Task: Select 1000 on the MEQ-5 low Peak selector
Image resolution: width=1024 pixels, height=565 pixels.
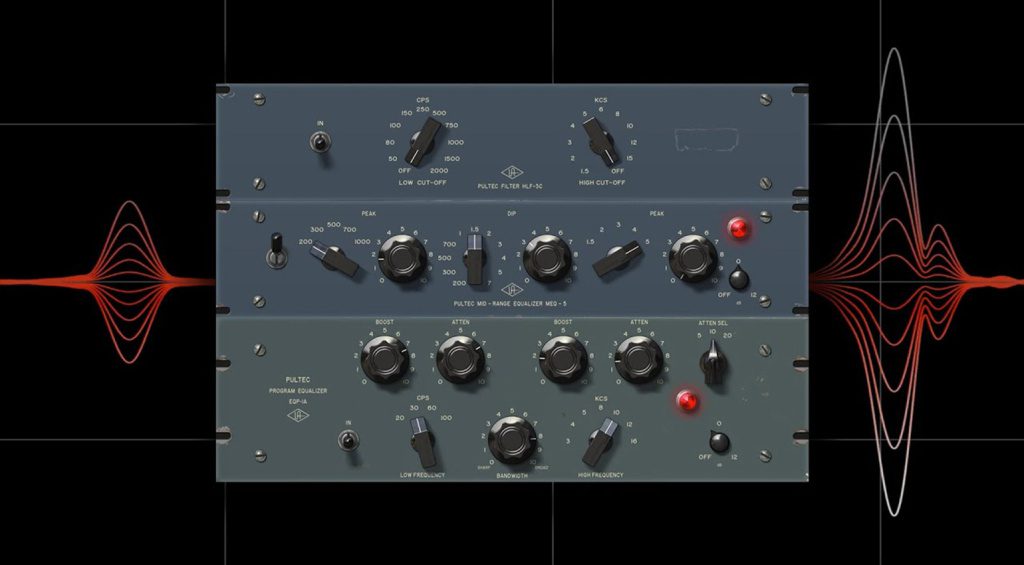Action: tap(362, 242)
